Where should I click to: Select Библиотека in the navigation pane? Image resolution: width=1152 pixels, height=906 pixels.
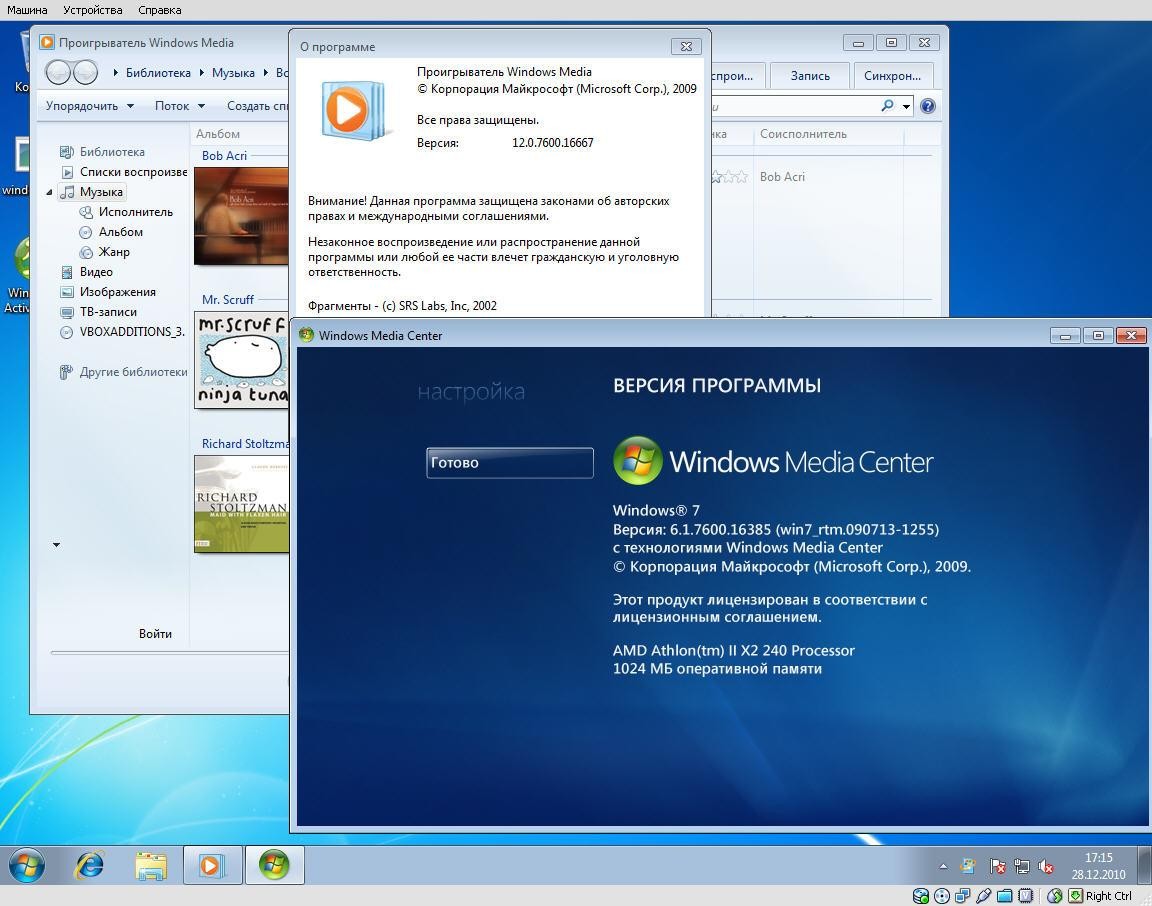[x=103, y=152]
